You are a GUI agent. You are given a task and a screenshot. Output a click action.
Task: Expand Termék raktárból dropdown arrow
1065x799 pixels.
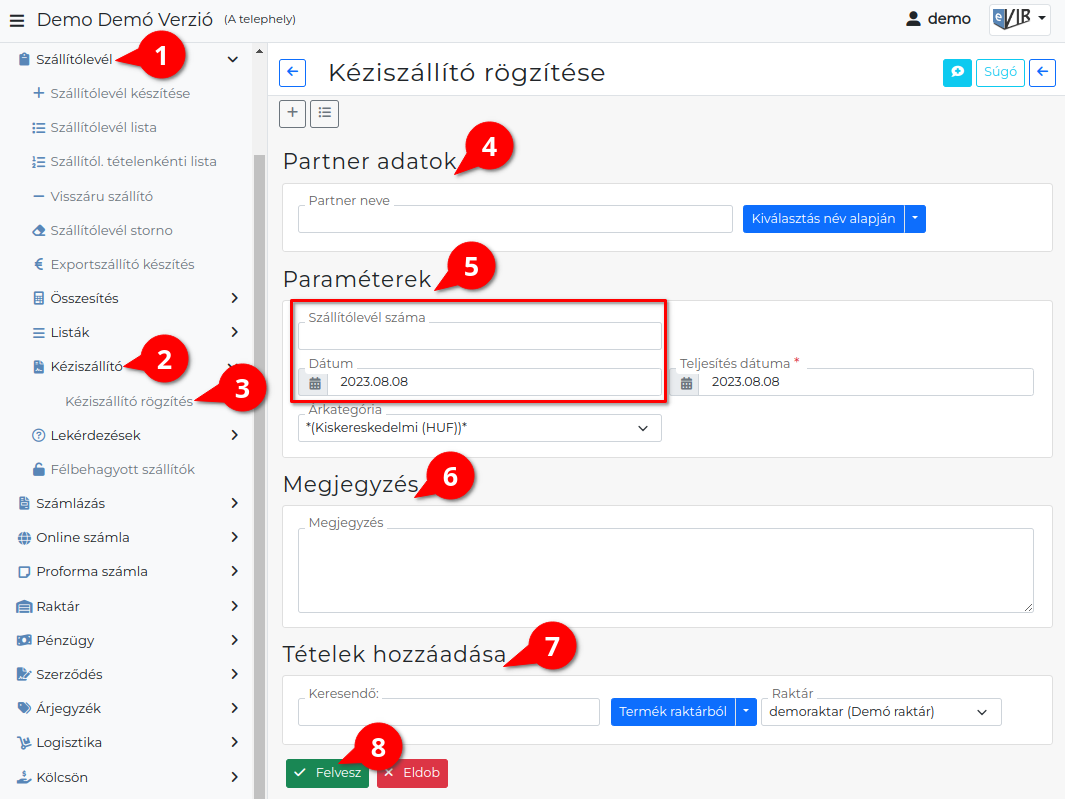[746, 712]
